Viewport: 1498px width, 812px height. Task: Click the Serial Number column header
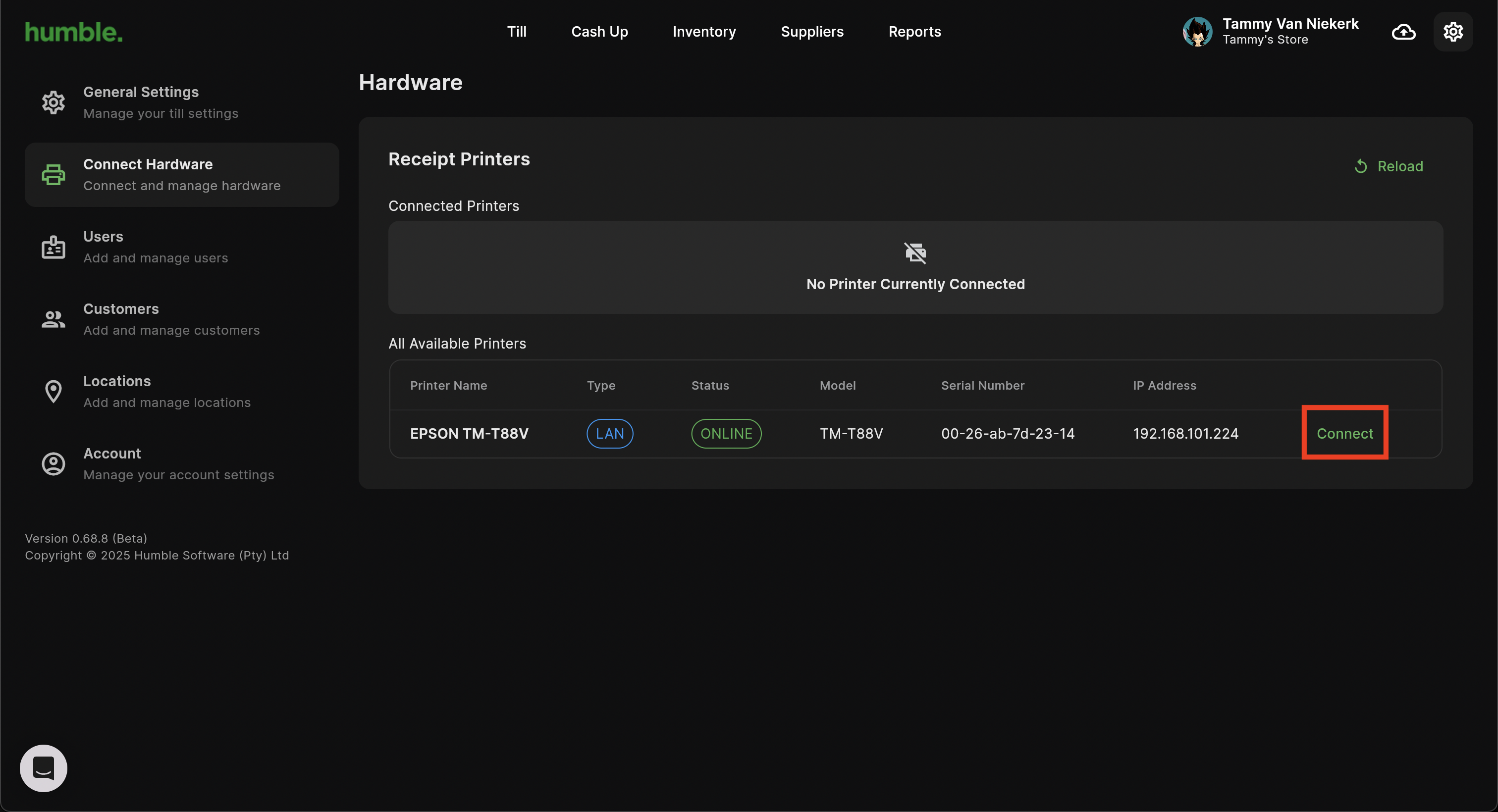pos(983,385)
